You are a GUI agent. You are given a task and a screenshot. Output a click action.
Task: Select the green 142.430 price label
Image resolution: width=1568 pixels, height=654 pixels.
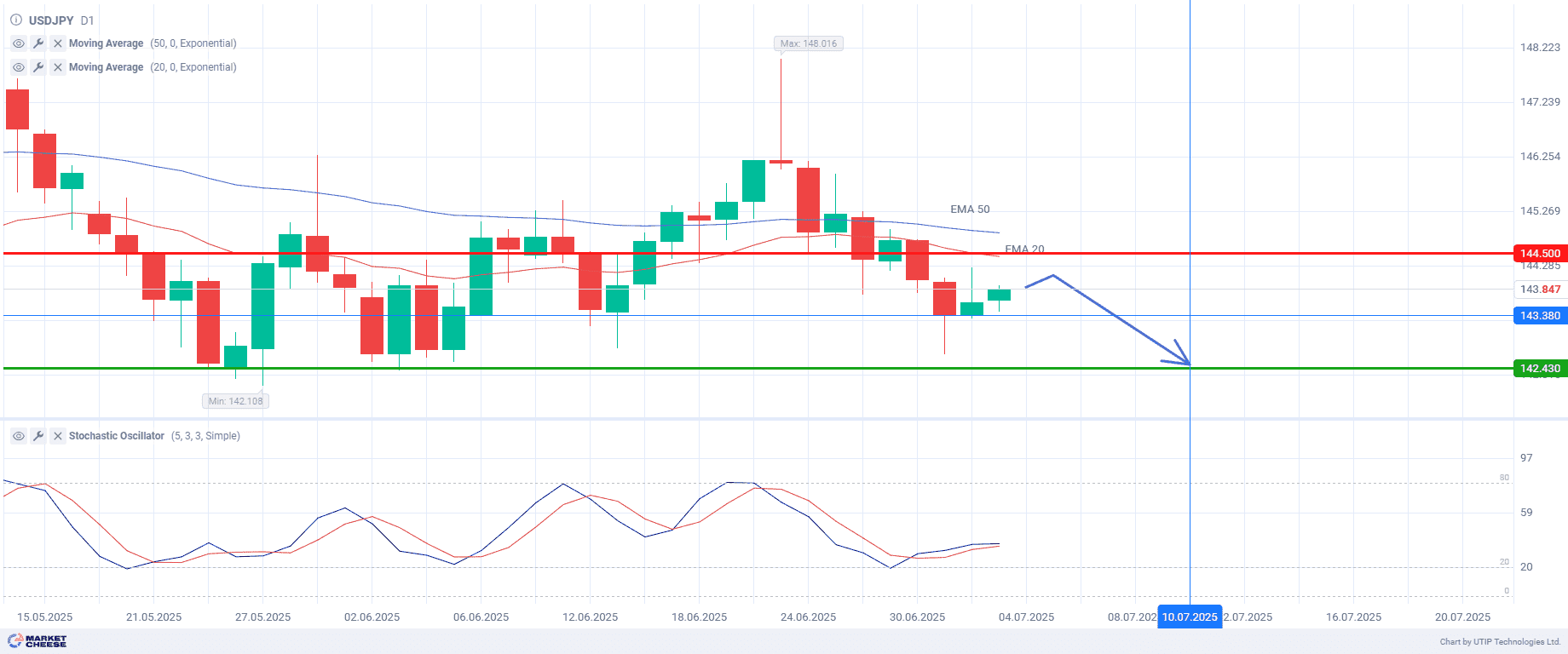tap(1540, 369)
